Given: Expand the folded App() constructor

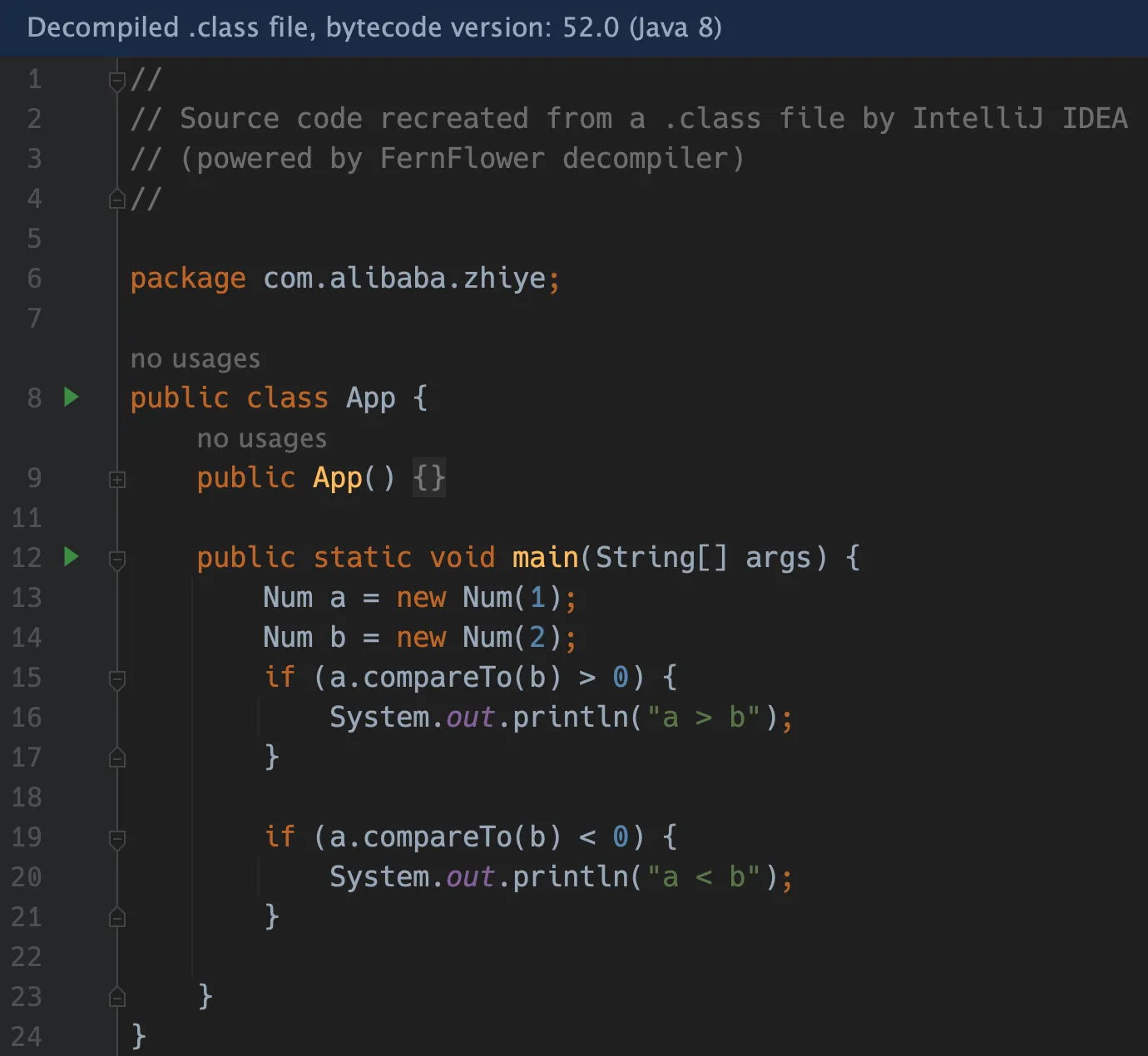Looking at the screenshot, I should coord(117,480).
